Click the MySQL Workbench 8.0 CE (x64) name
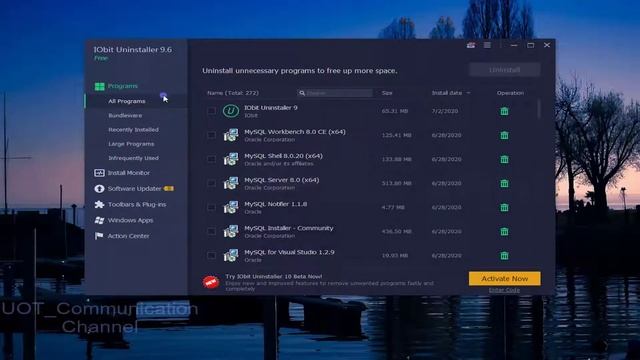 295,132
